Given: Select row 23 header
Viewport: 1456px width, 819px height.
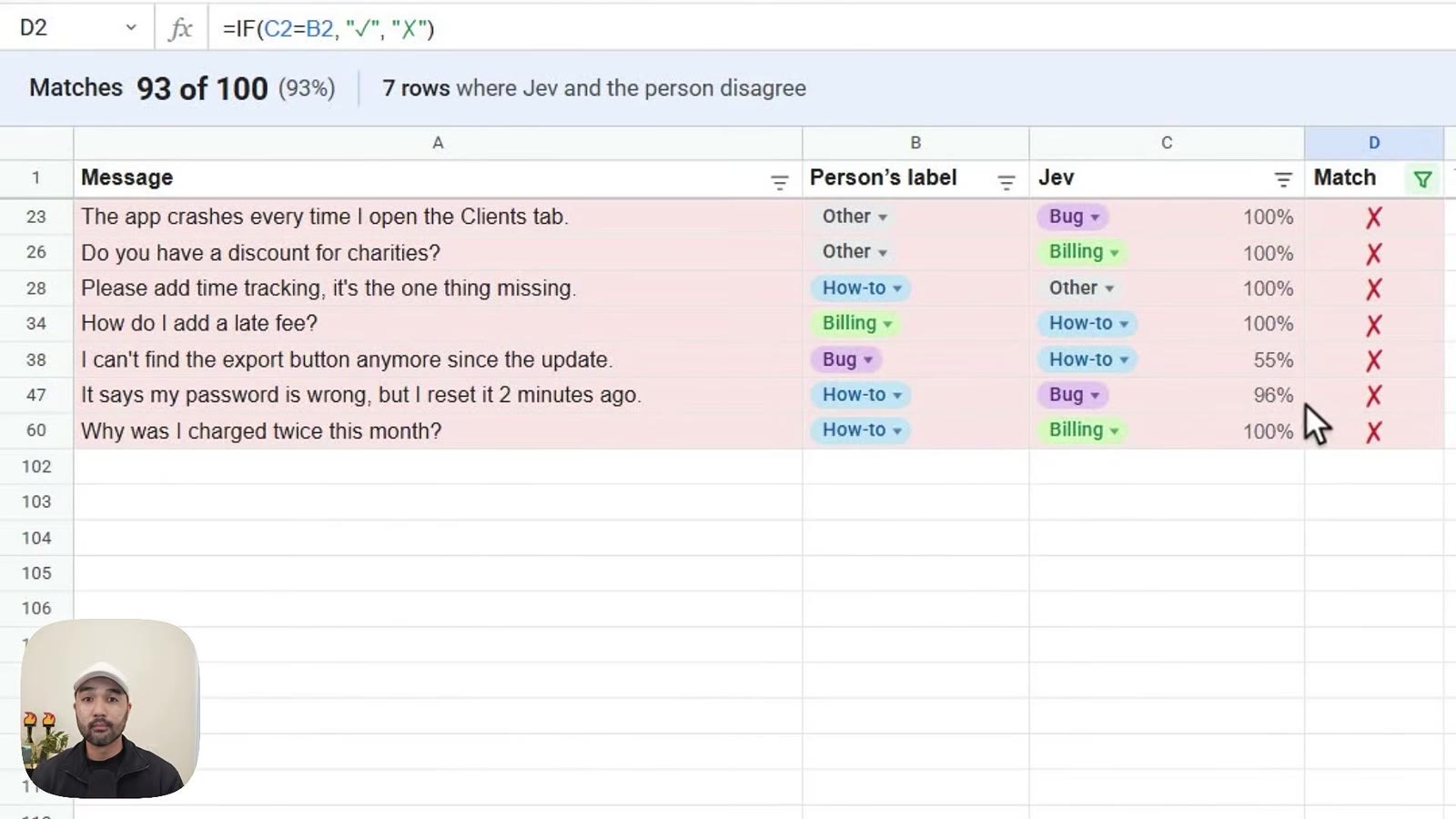Looking at the screenshot, I should [36, 217].
